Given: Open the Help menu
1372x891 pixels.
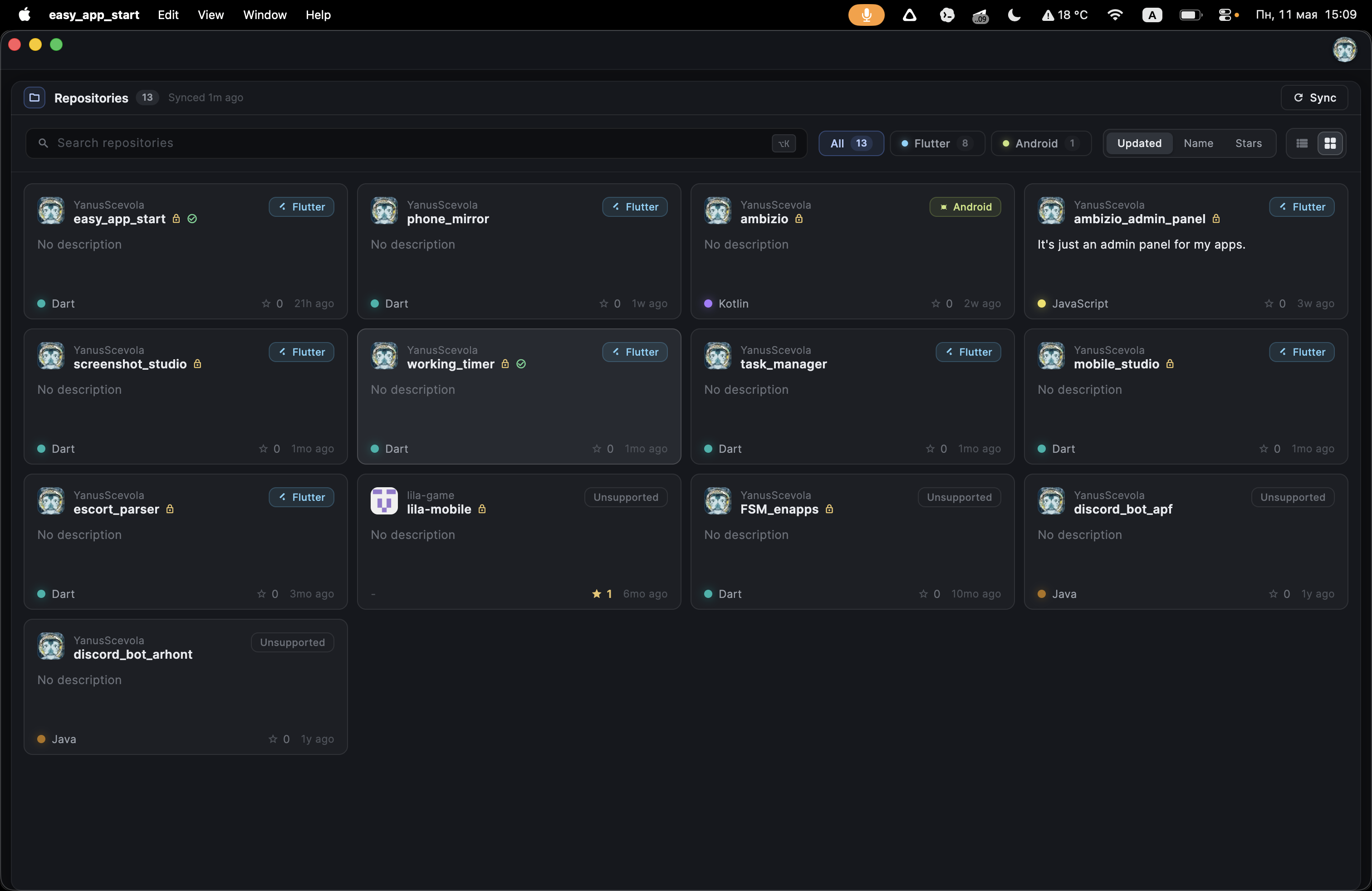Looking at the screenshot, I should 318,15.
